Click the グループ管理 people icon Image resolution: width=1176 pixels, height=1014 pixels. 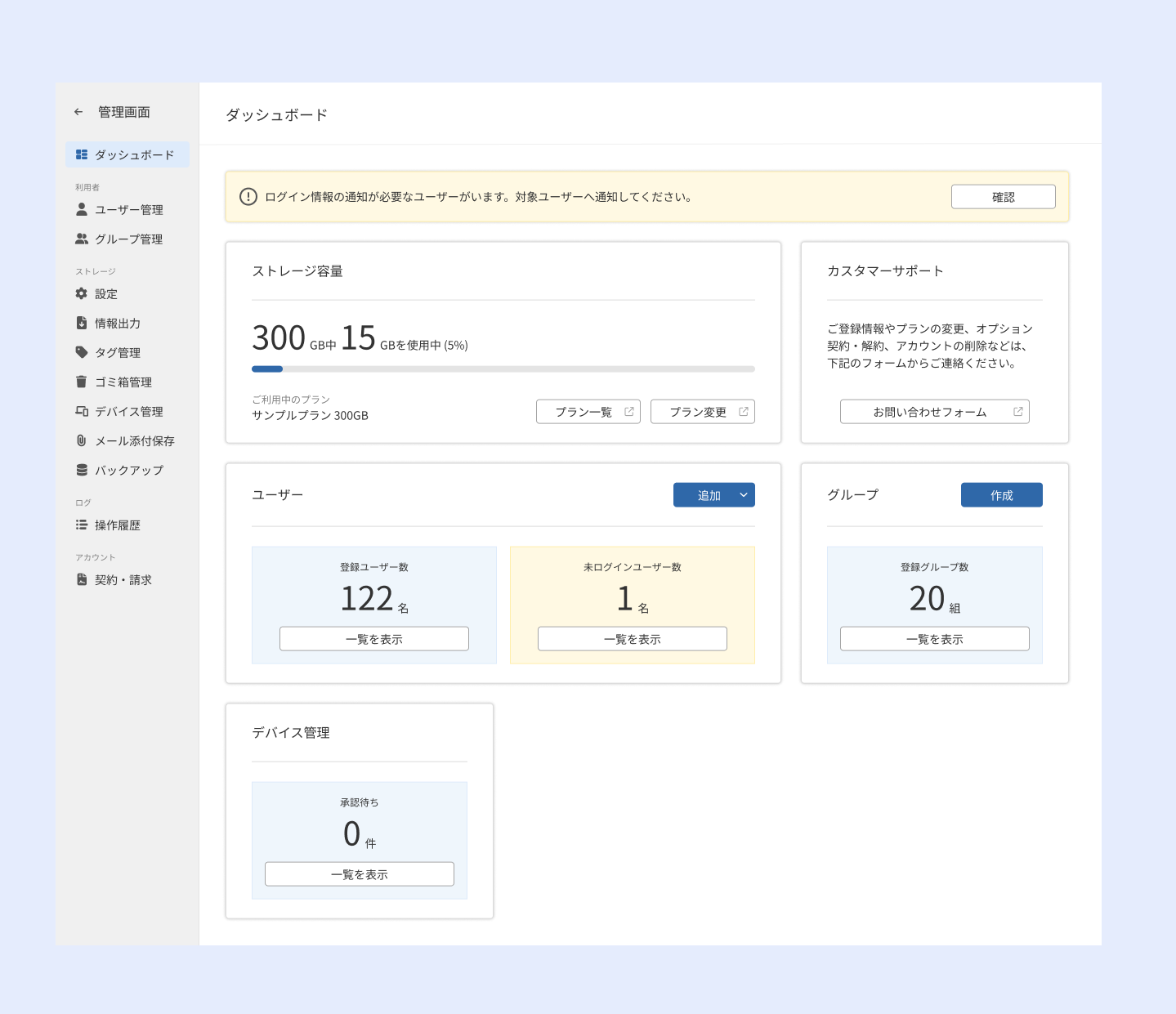click(x=82, y=239)
